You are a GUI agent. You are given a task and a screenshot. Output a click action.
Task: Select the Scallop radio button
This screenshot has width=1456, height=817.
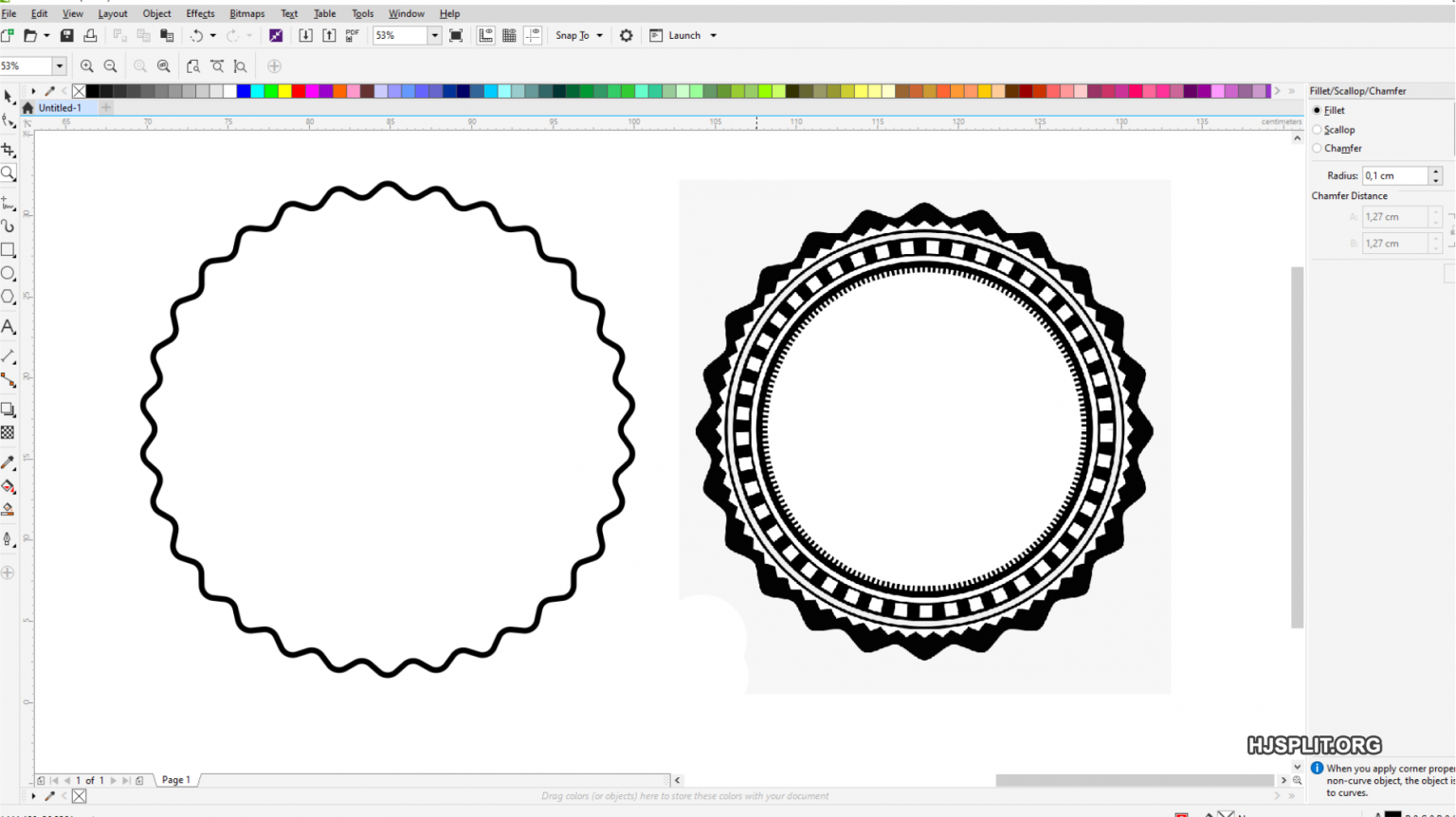1317,130
